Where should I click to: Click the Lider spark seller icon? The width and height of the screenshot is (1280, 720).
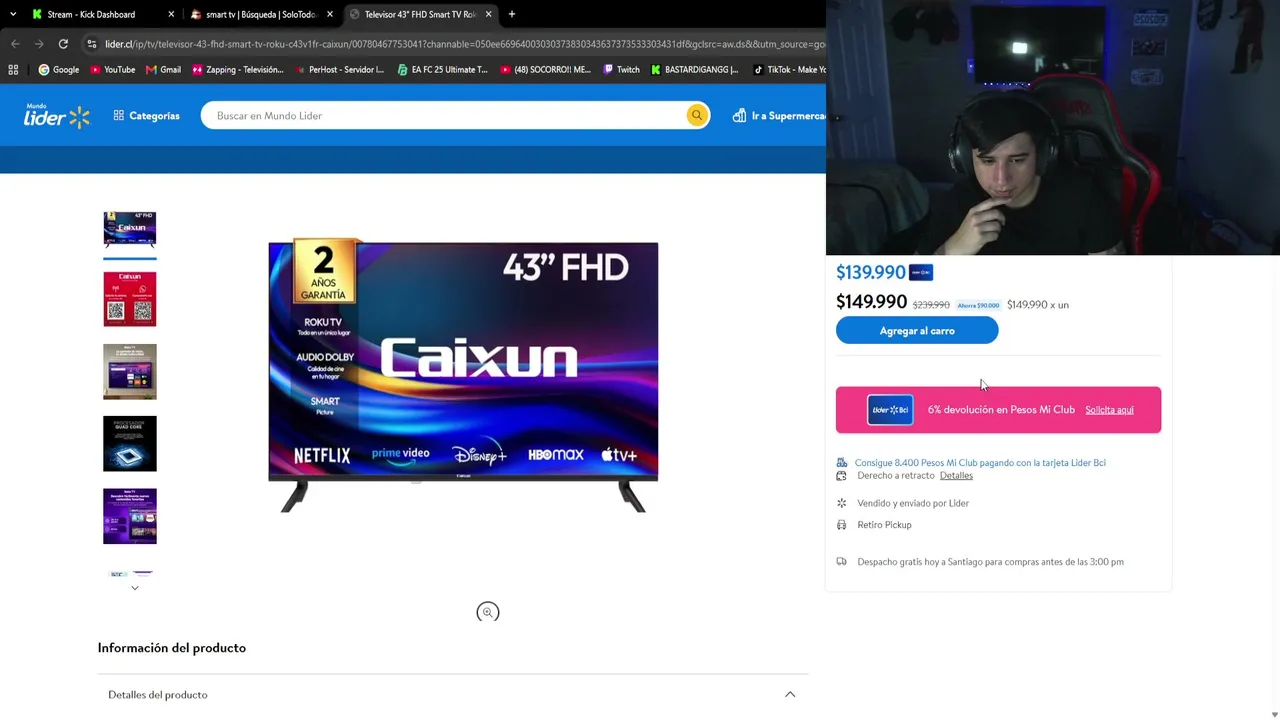(841, 503)
